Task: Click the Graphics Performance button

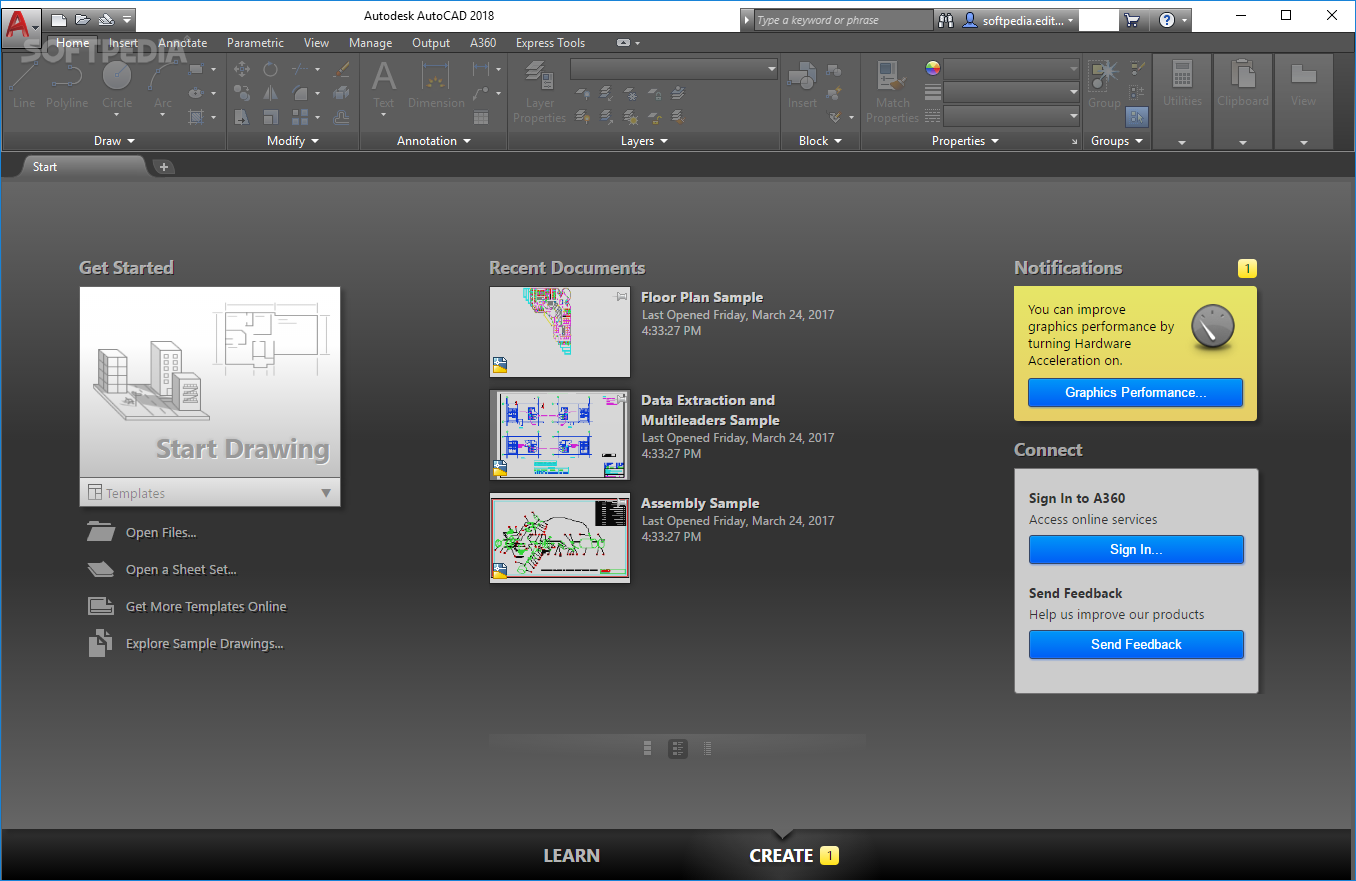Action: point(1135,393)
